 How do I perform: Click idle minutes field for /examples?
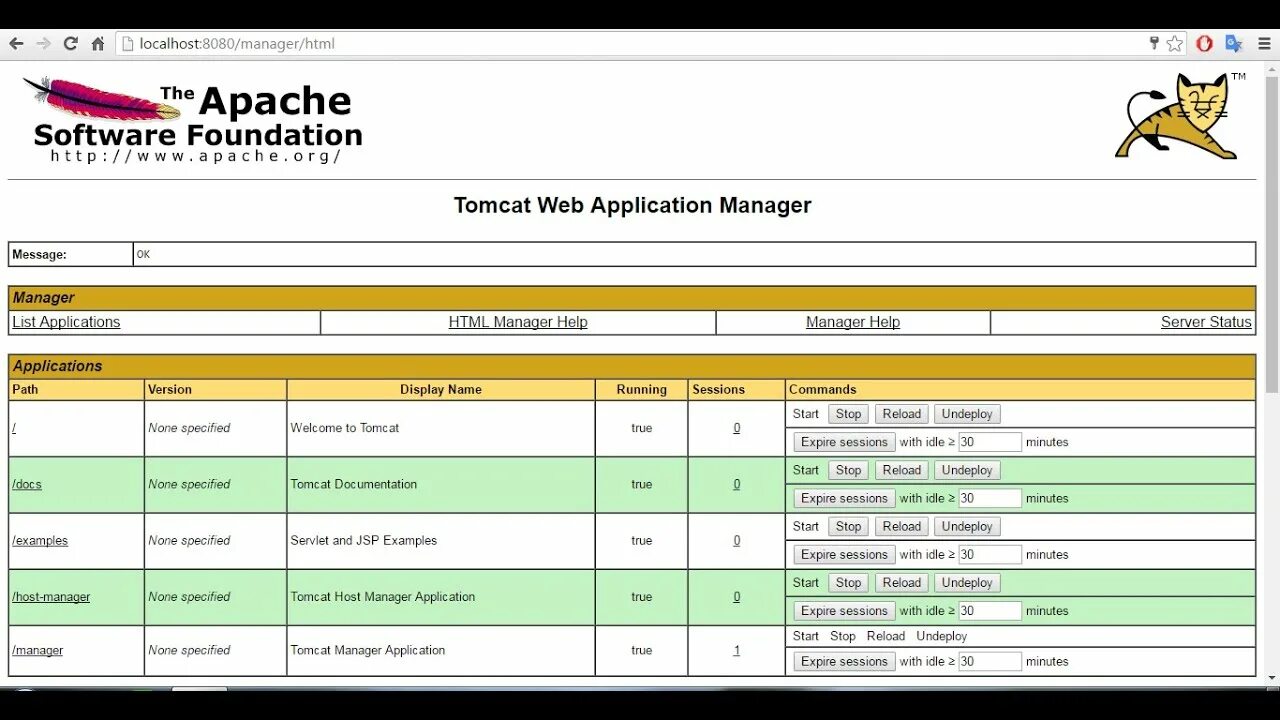point(990,554)
